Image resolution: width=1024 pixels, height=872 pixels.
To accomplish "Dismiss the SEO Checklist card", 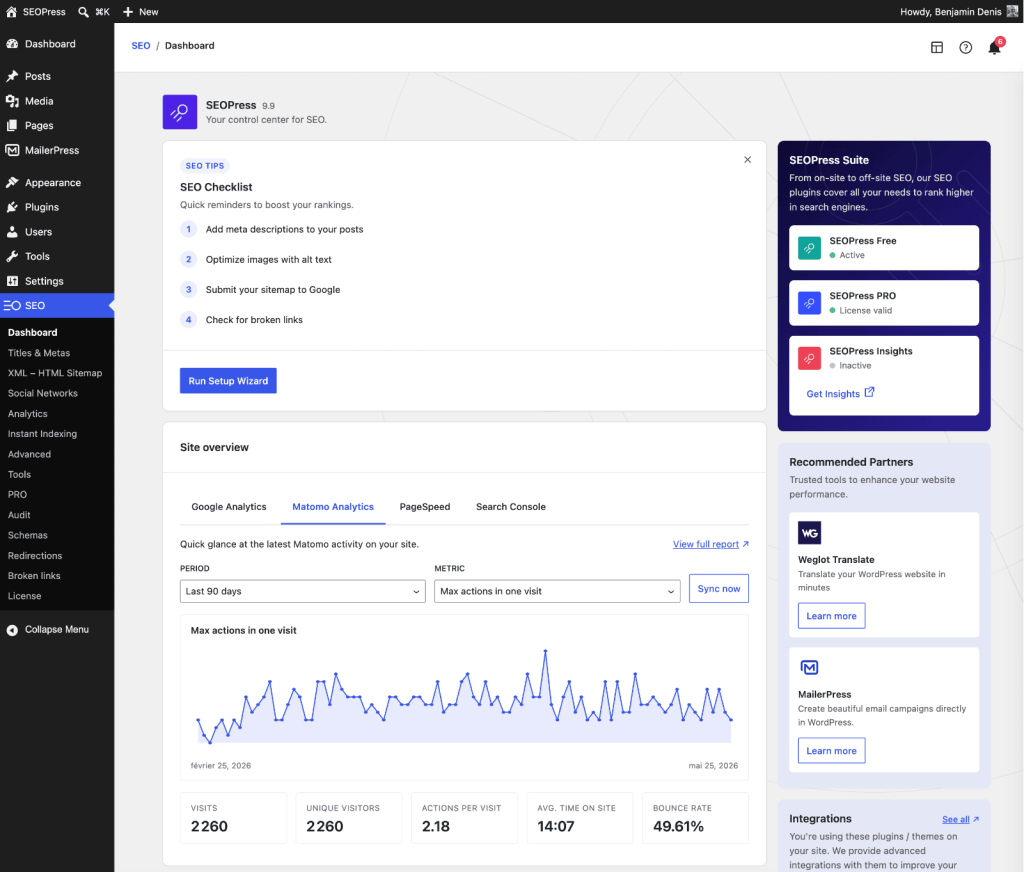I will click(747, 159).
